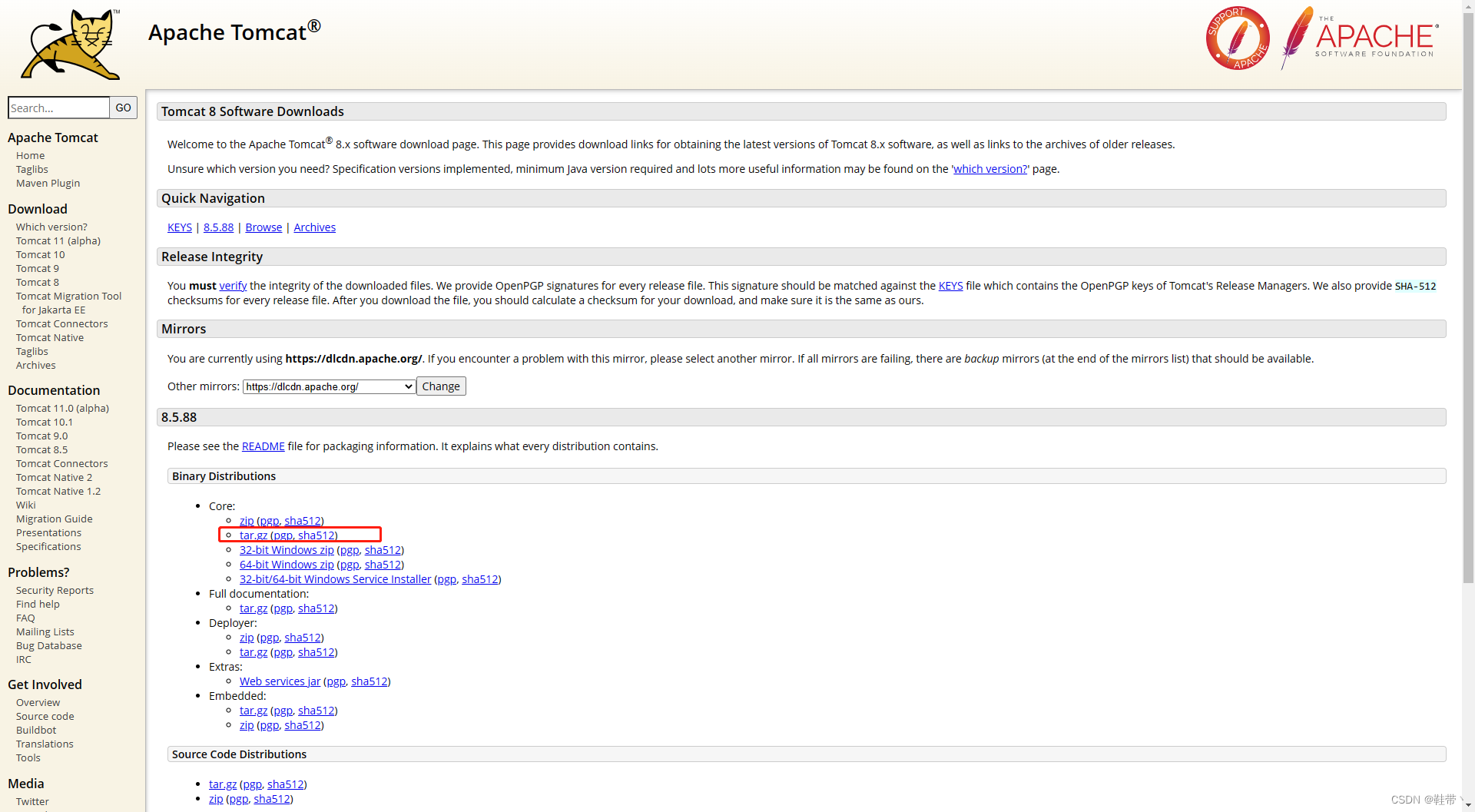
Task: Open 'Which version?' sidebar link
Action: [x=51, y=227]
